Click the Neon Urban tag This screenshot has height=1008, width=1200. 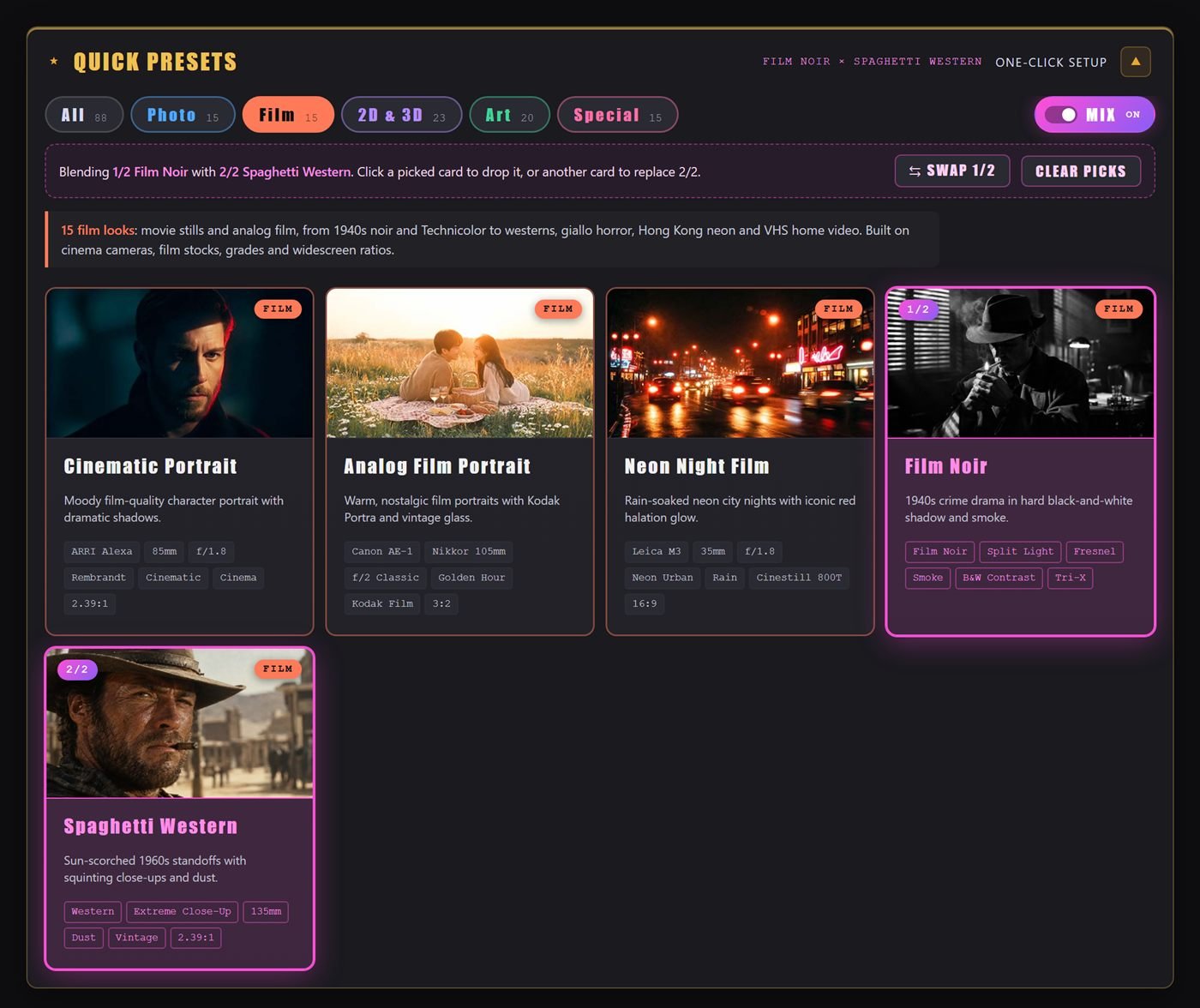point(663,578)
